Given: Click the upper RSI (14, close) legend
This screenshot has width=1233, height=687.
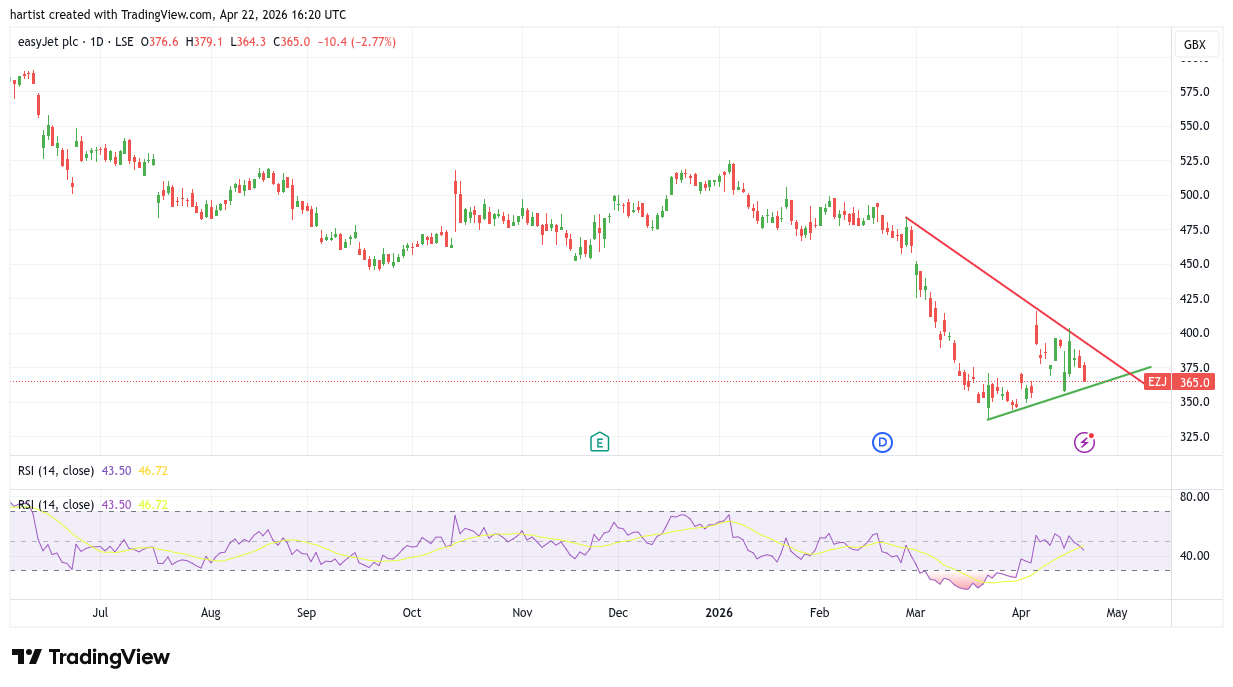Looking at the screenshot, I should click(56, 470).
